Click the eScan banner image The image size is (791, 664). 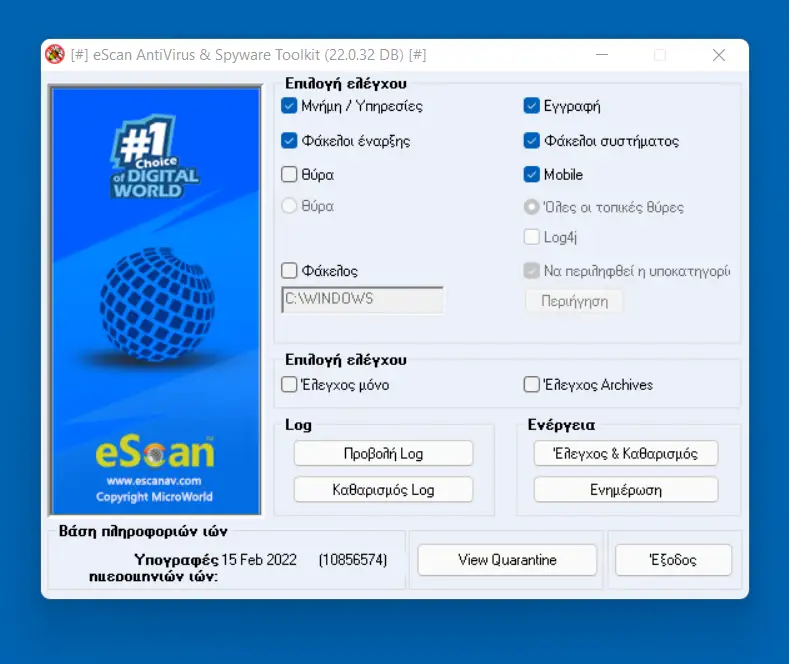pyautogui.click(x=156, y=301)
